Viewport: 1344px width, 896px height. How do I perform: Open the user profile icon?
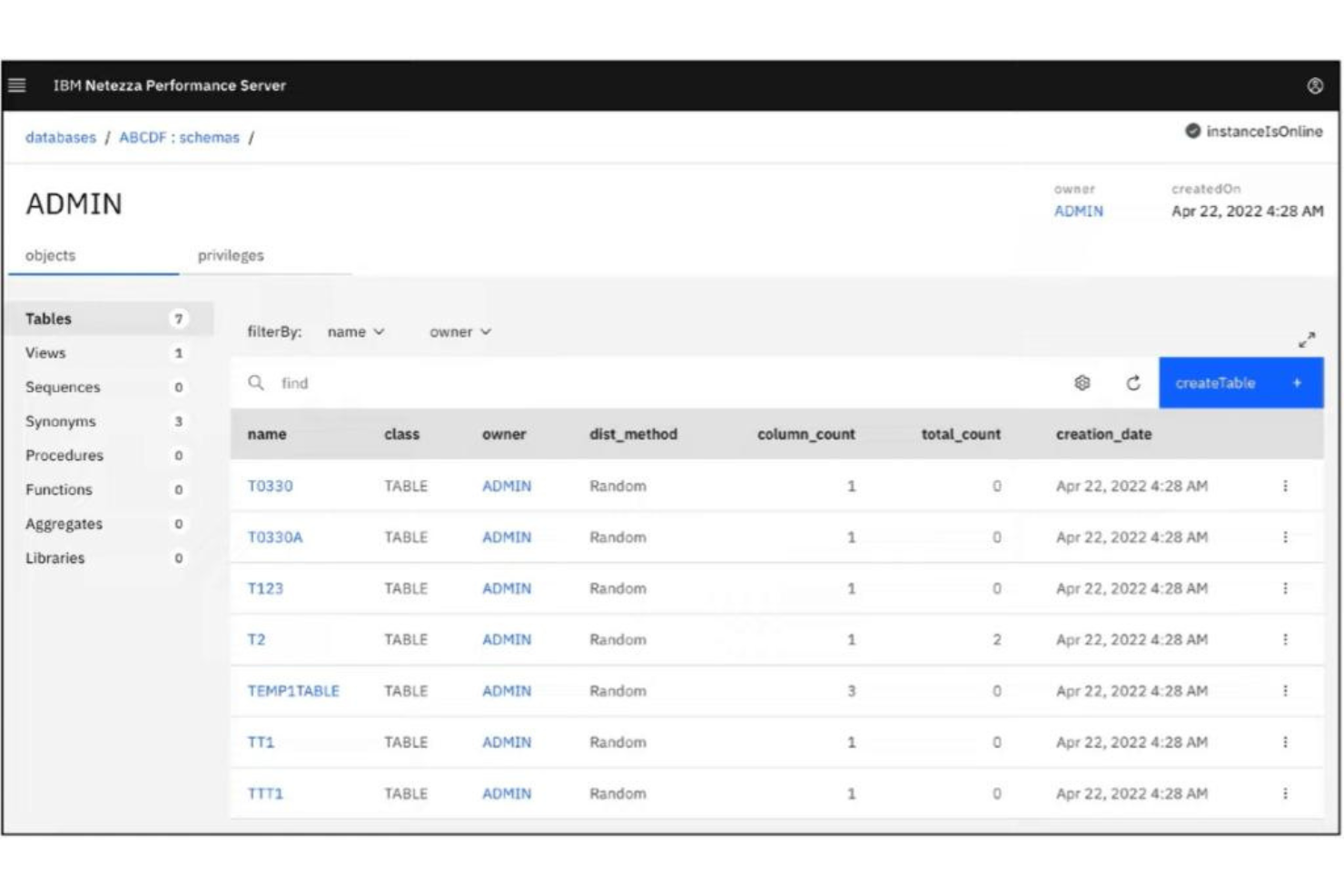pyautogui.click(x=1314, y=85)
